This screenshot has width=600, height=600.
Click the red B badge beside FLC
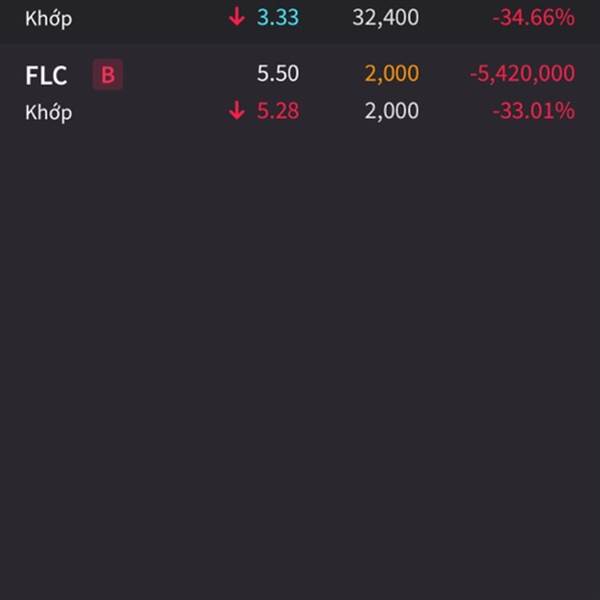click(x=108, y=75)
